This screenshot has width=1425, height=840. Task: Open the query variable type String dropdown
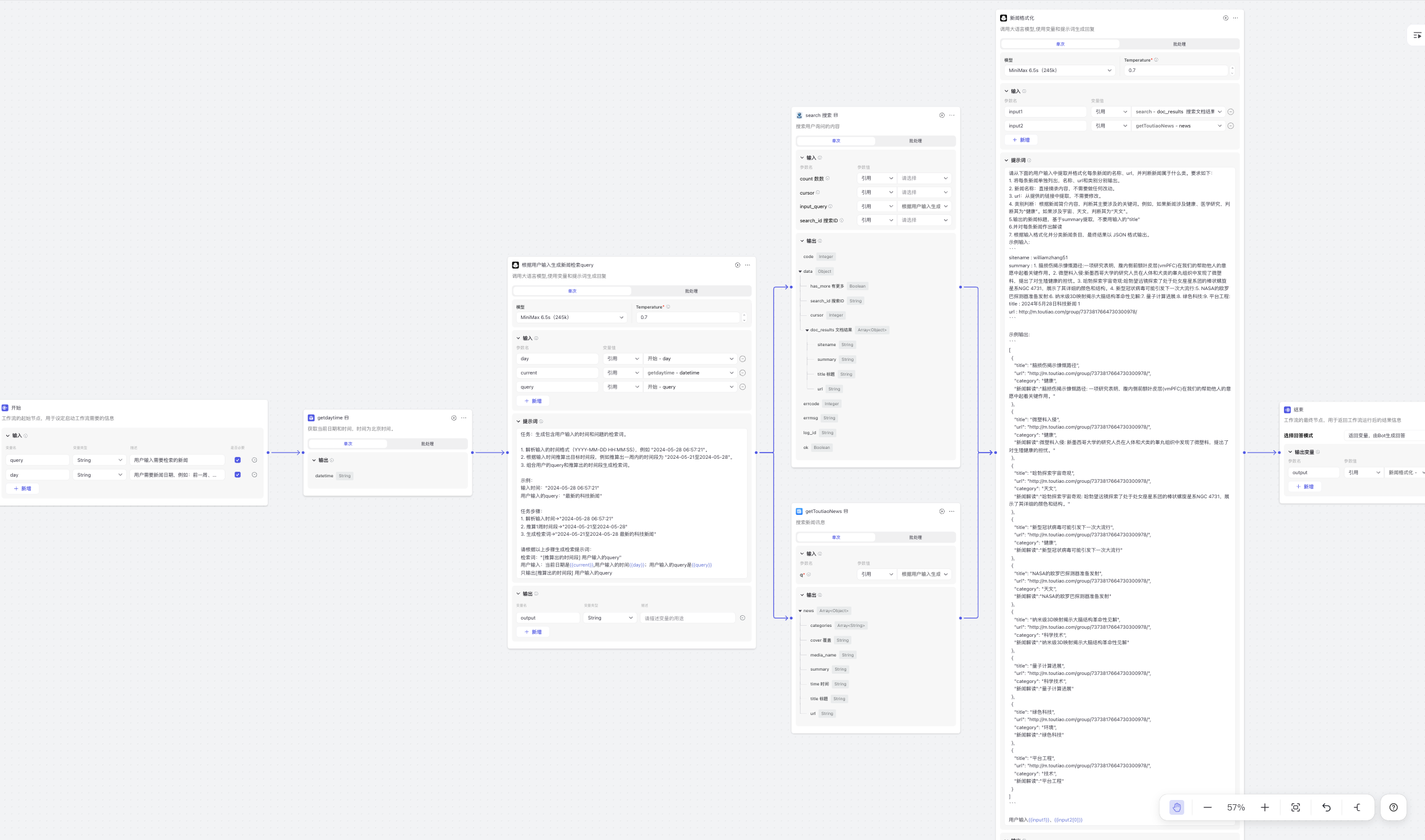click(99, 460)
